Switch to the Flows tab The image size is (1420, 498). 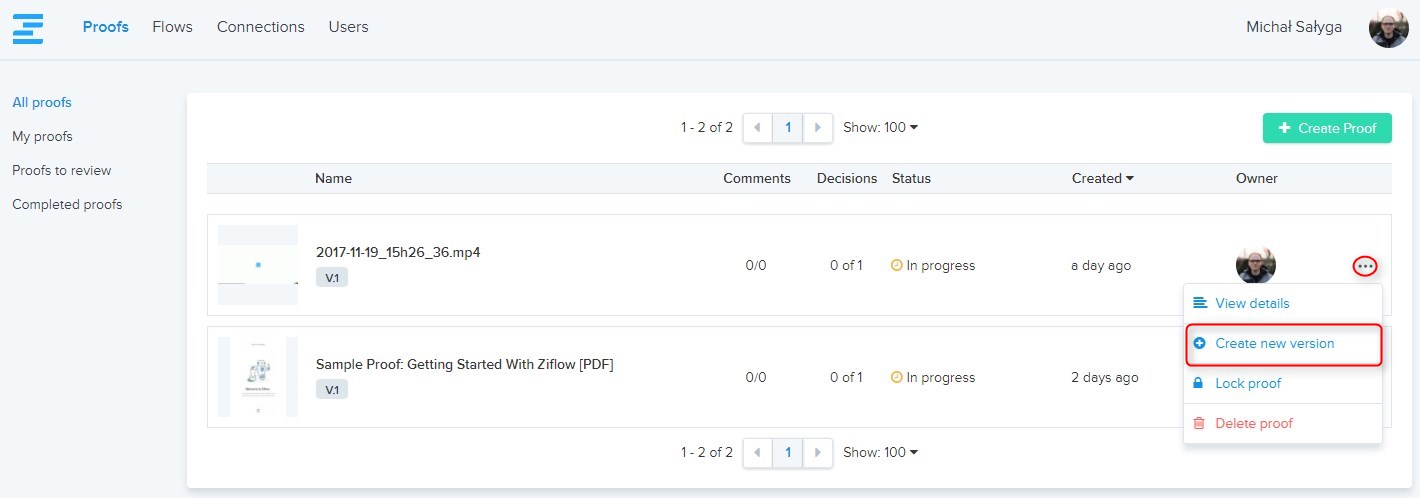click(x=172, y=27)
